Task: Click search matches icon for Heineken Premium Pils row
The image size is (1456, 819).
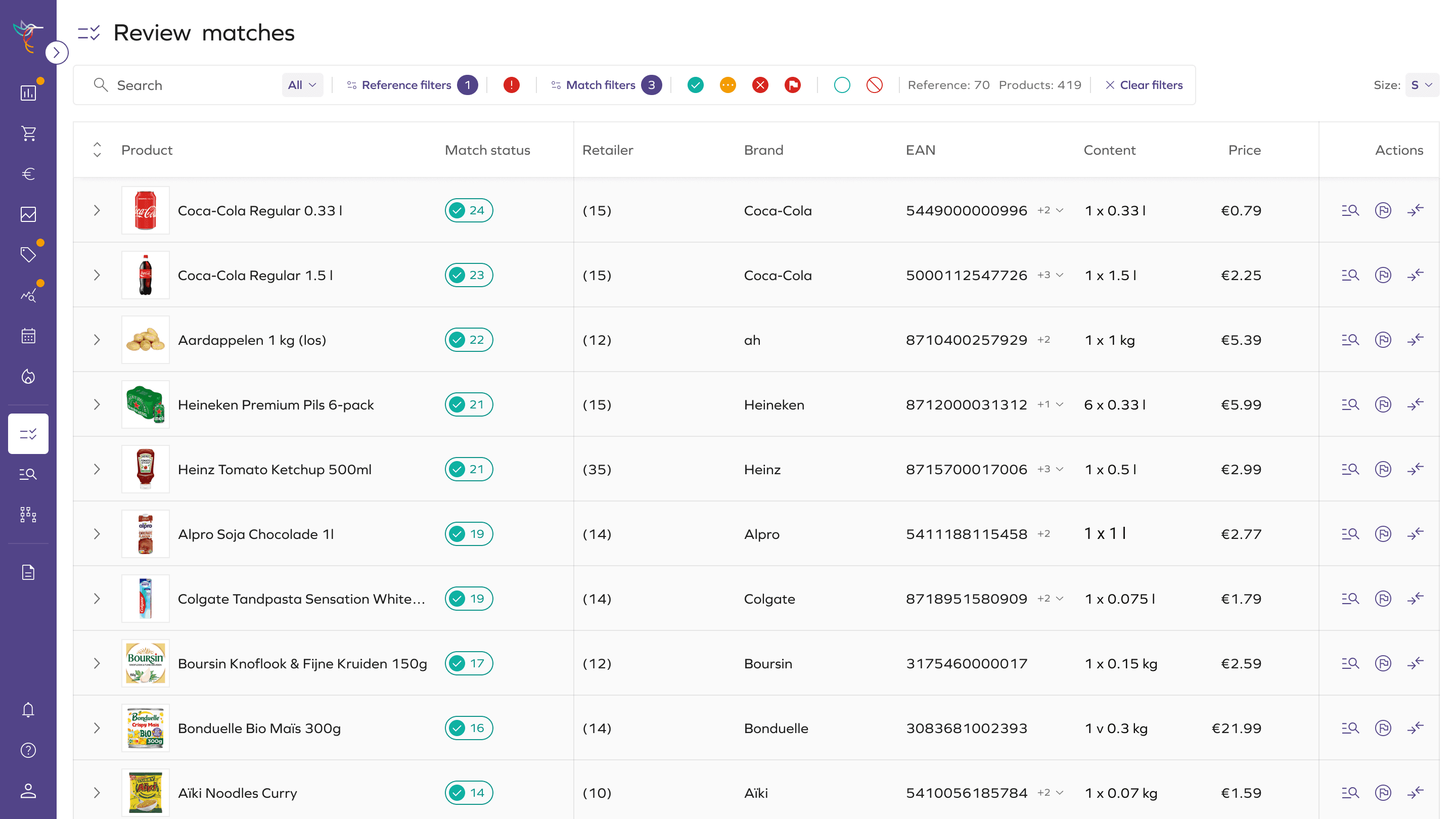Action: (1350, 404)
